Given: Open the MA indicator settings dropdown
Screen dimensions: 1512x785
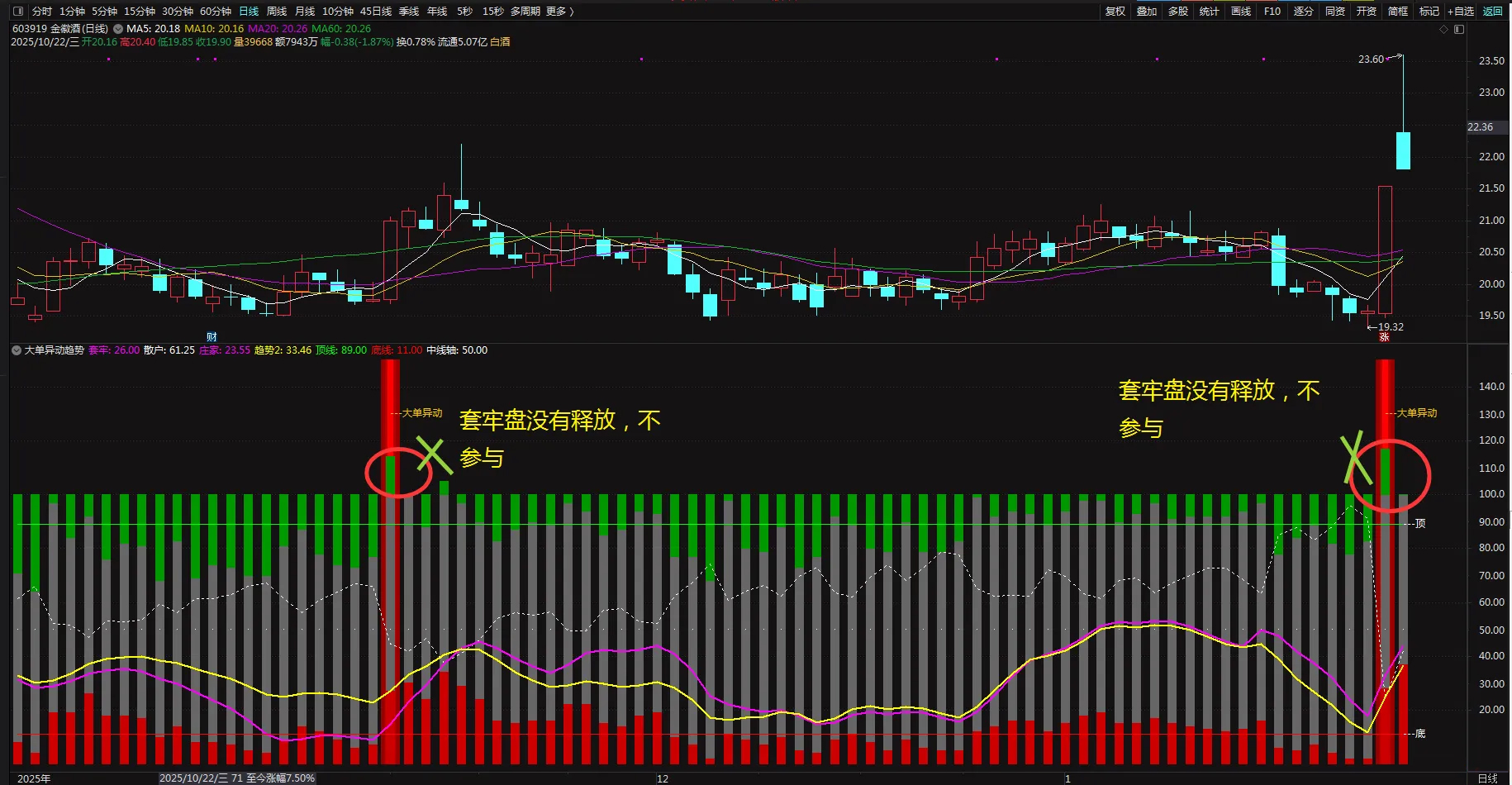Looking at the screenshot, I should 118,29.
